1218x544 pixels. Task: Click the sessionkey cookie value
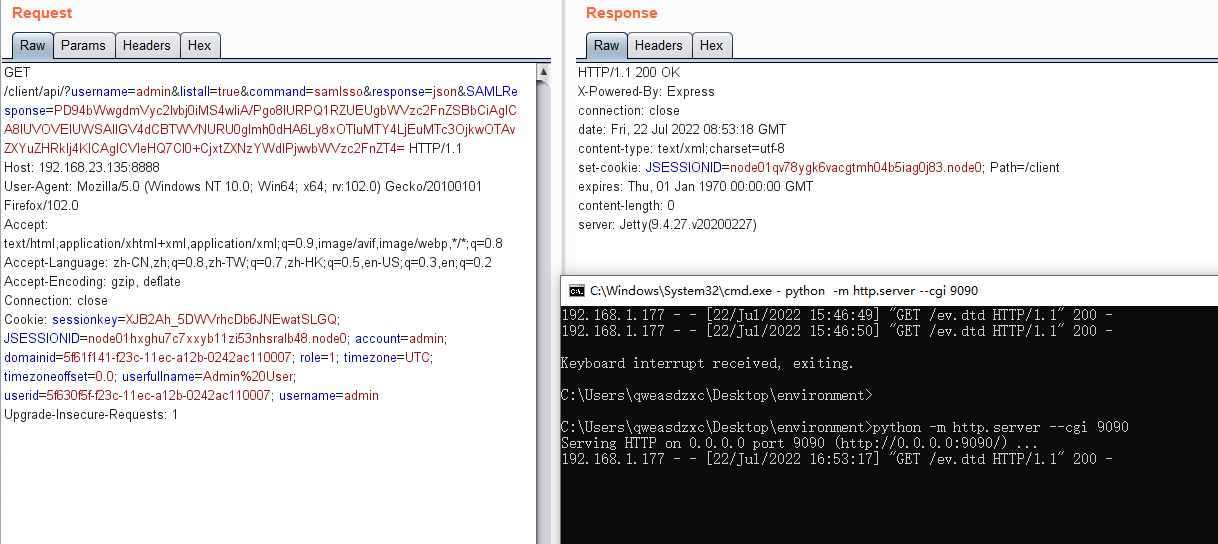[x=231, y=320]
